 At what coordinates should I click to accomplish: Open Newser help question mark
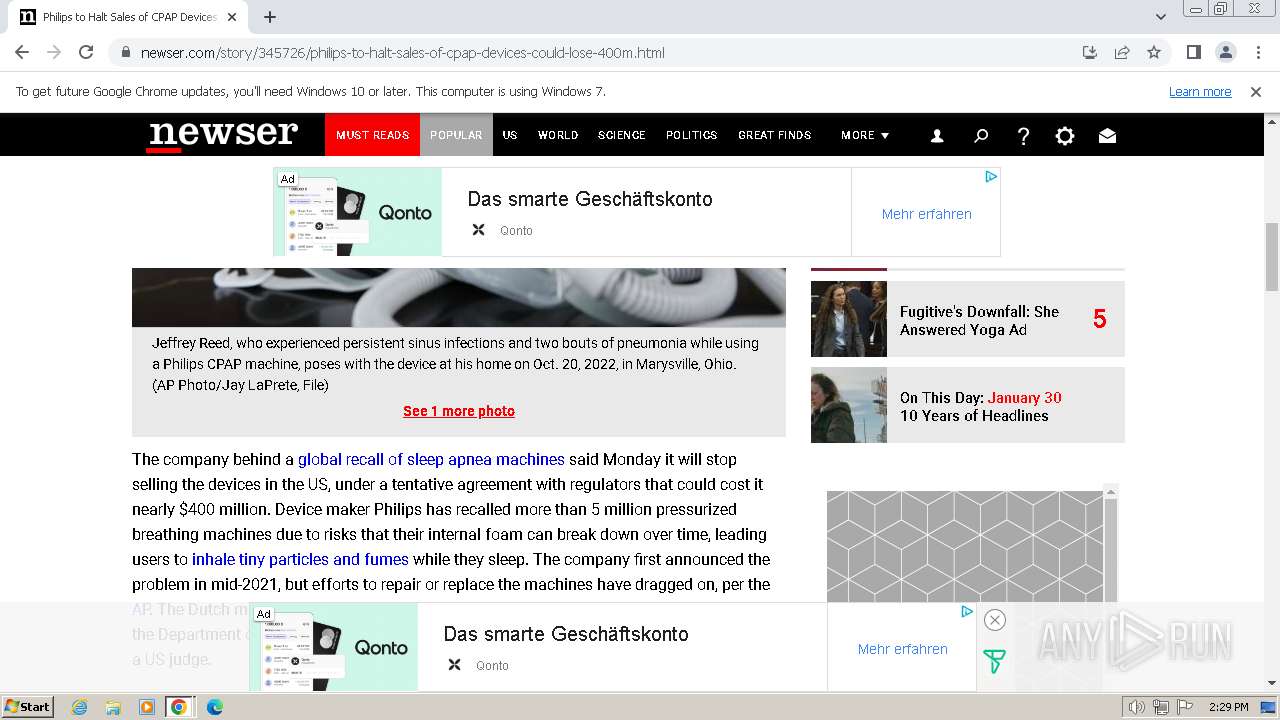coord(1023,136)
